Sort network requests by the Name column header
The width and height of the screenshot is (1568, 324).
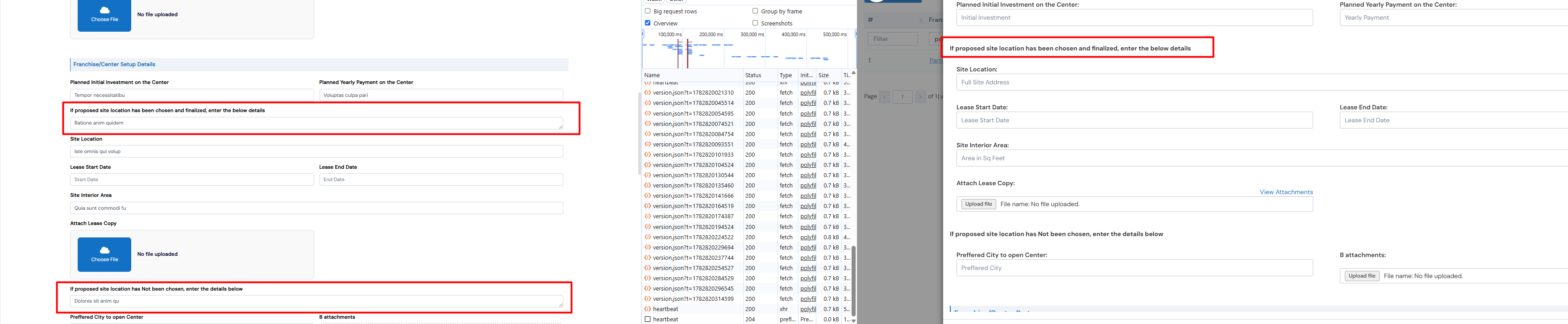click(x=692, y=75)
